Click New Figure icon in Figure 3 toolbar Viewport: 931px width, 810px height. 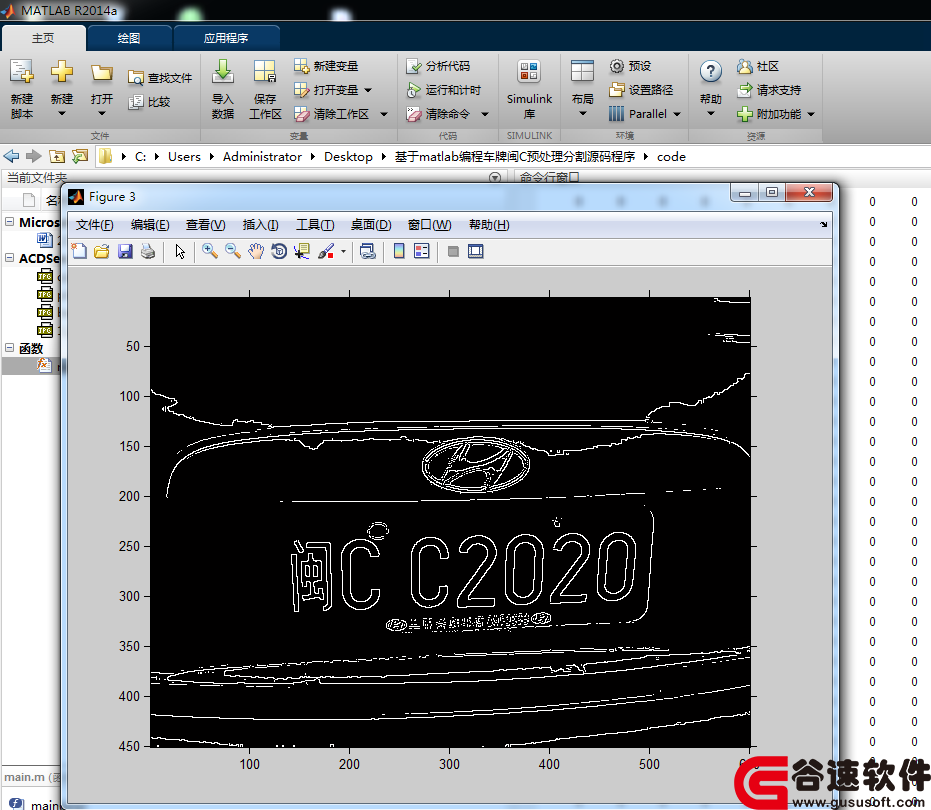(79, 251)
